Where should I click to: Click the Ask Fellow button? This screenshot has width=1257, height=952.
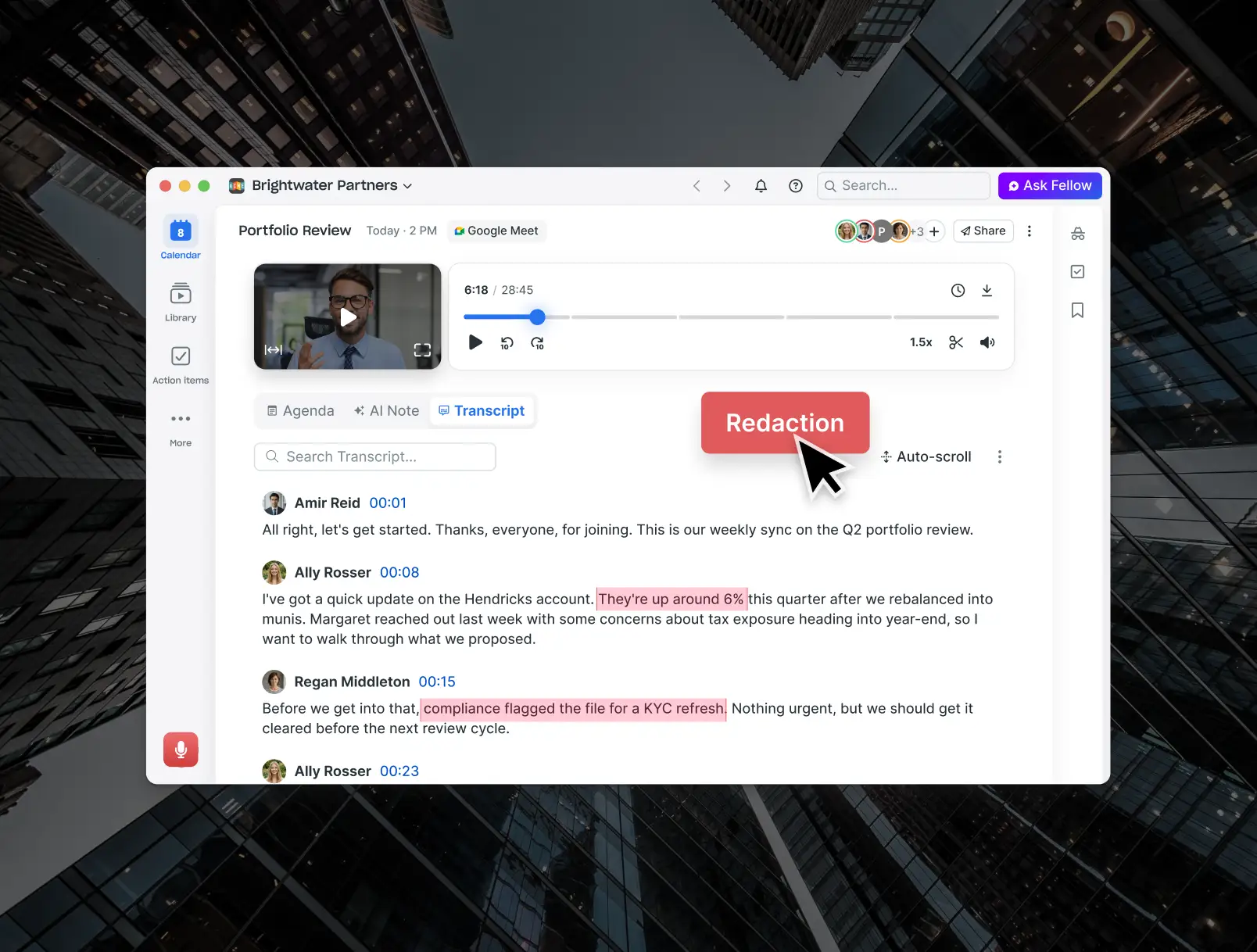pyautogui.click(x=1050, y=186)
